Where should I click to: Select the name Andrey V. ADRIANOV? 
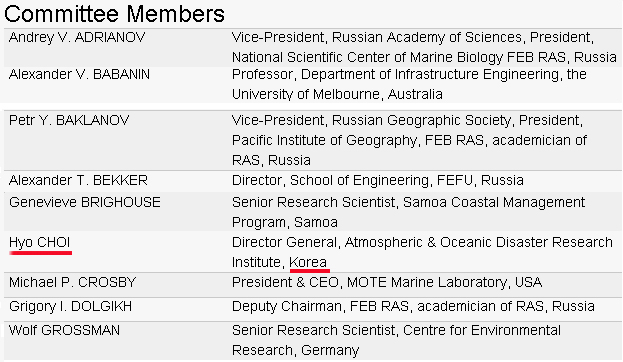[77, 37]
